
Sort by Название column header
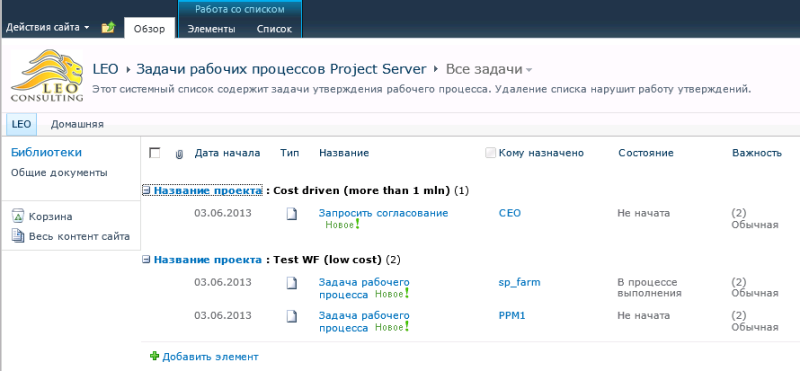[x=344, y=153]
